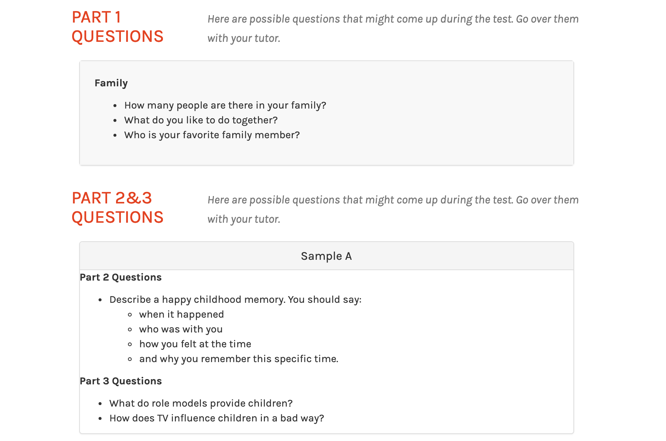This screenshot has height=441, width=666.
Task: Click the Part 3 Questions subheading
Action: (x=120, y=381)
